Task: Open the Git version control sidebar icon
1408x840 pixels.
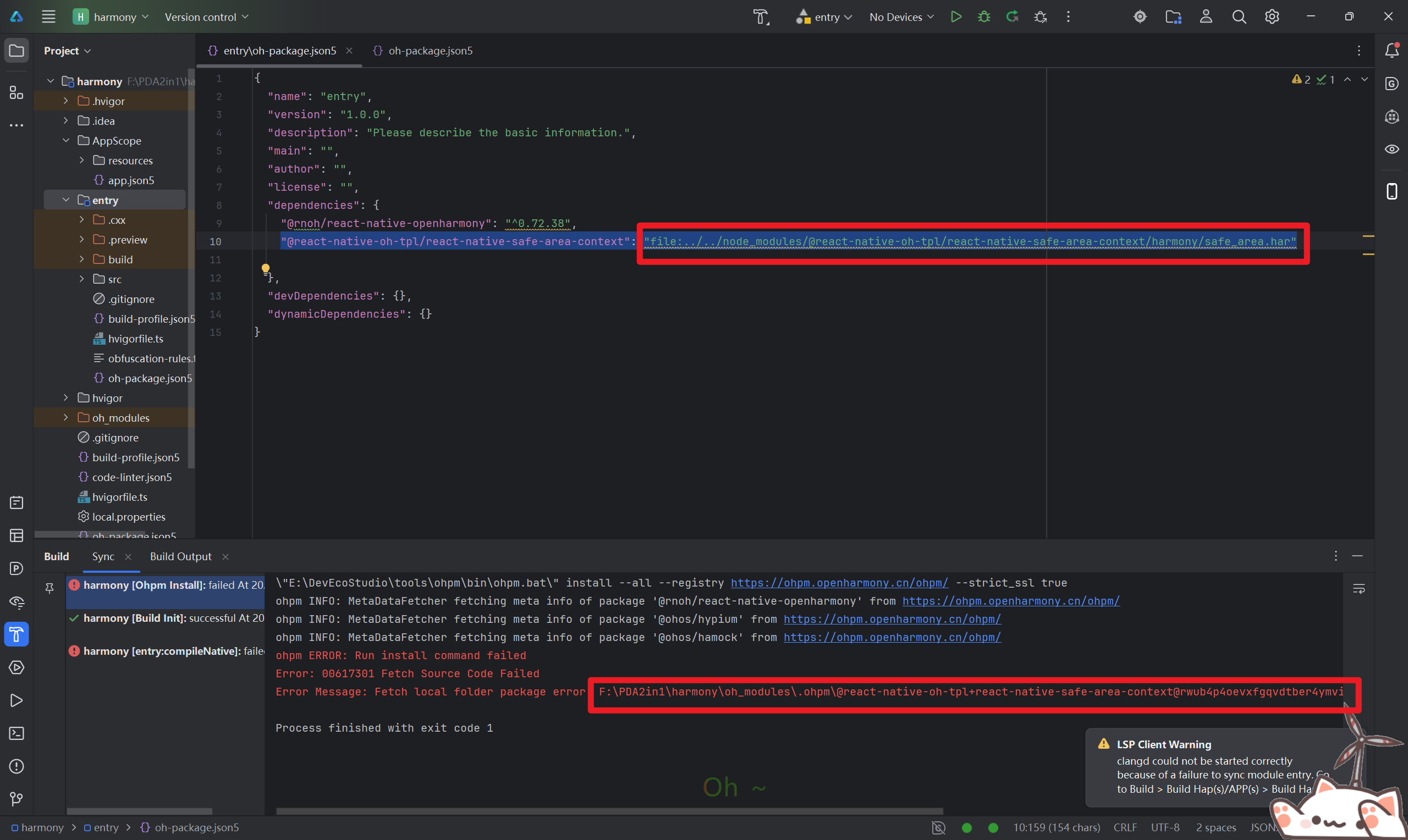Action: point(16,799)
